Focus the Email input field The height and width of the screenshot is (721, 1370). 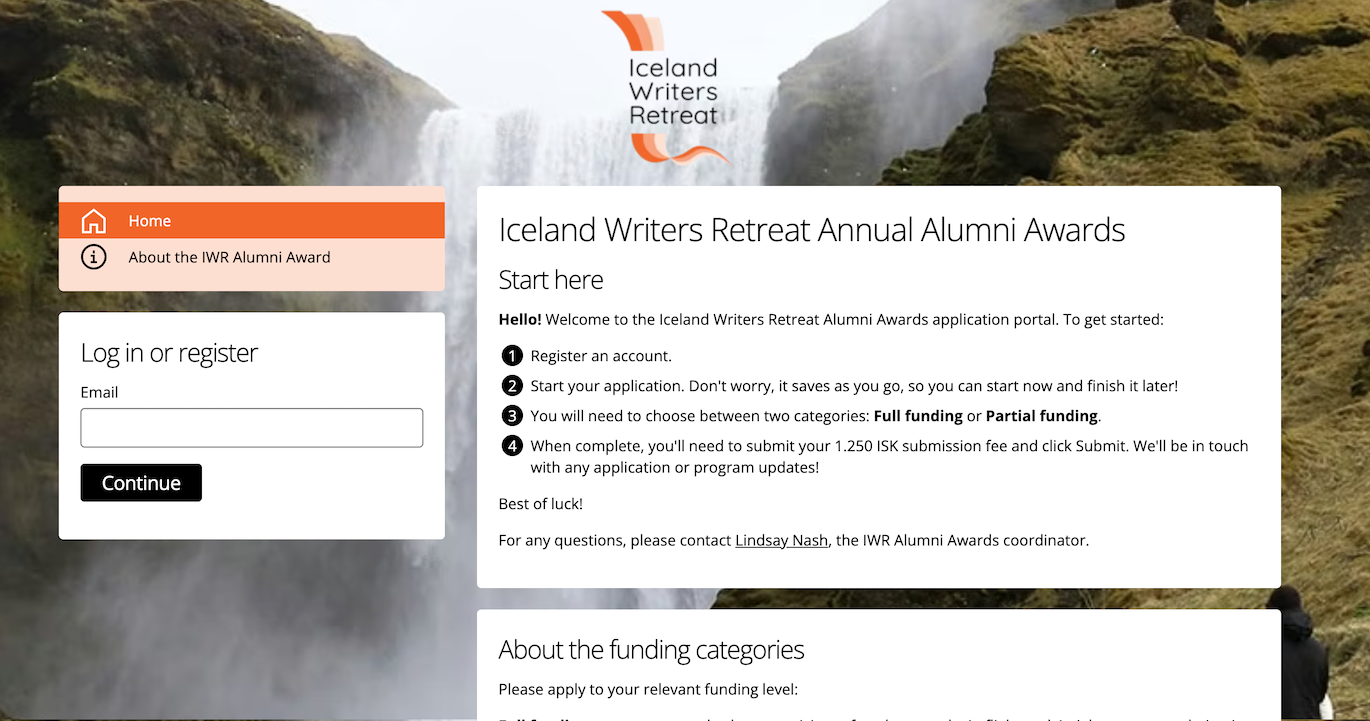pos(252,428)
